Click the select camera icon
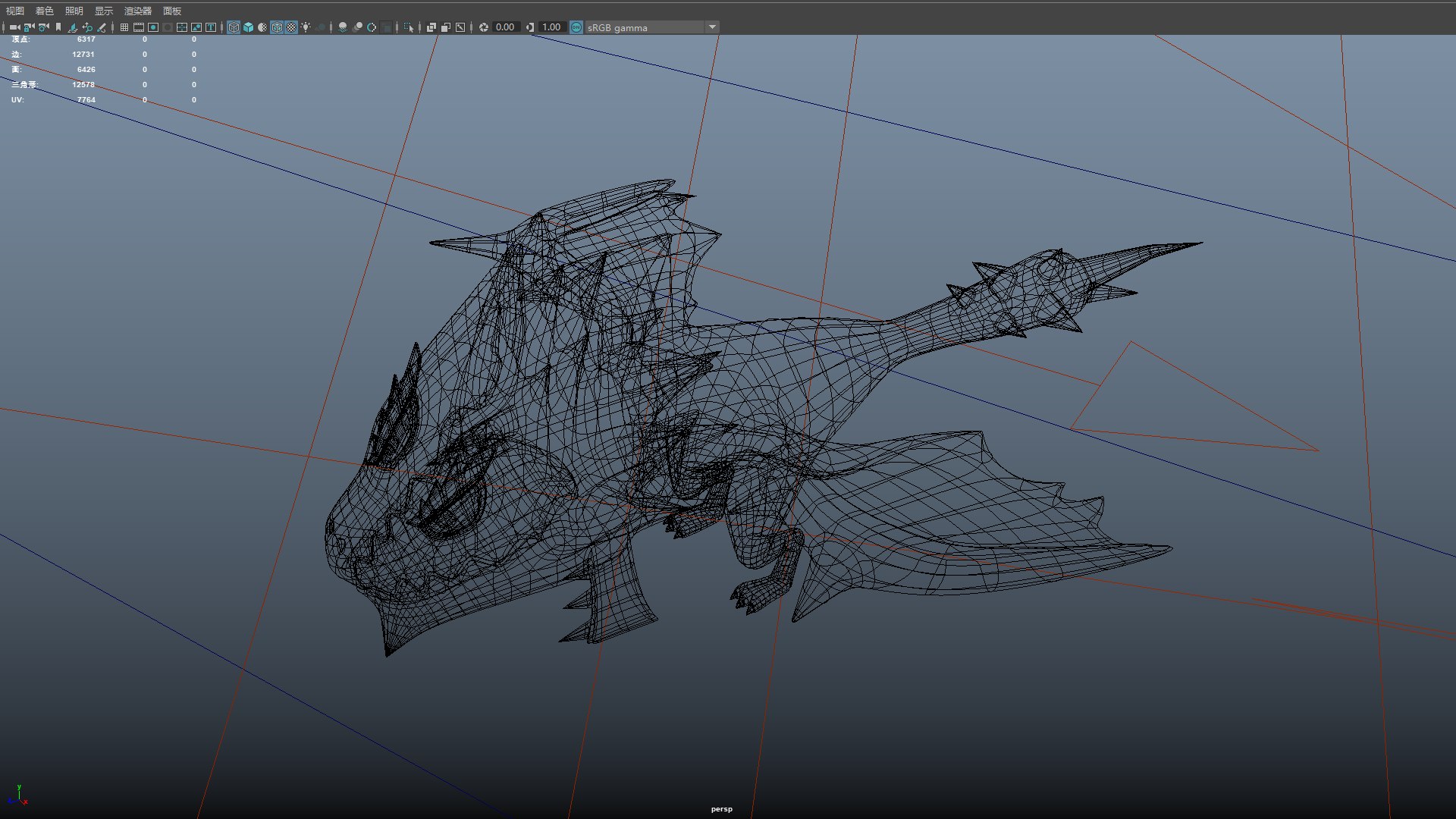Image resolution: width=1456 pixels, height=819 pixels. coord(14,27)
